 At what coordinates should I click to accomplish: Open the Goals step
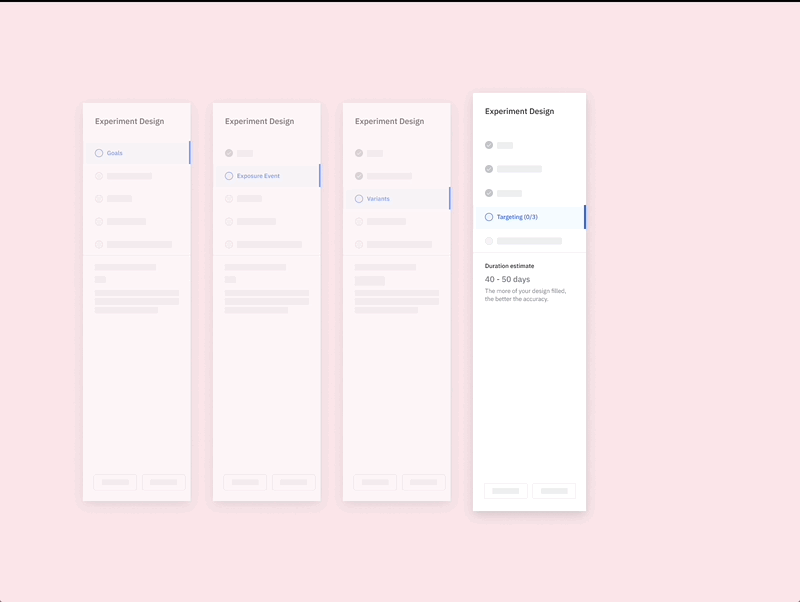pyautogui.click(x=115, y=153)
